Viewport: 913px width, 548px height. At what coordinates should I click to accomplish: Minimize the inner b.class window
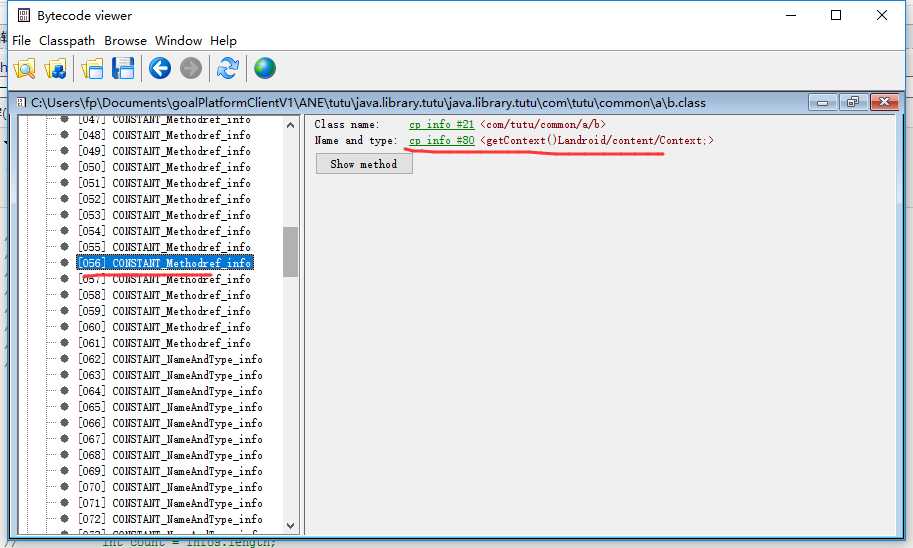[x=823, y=102]
